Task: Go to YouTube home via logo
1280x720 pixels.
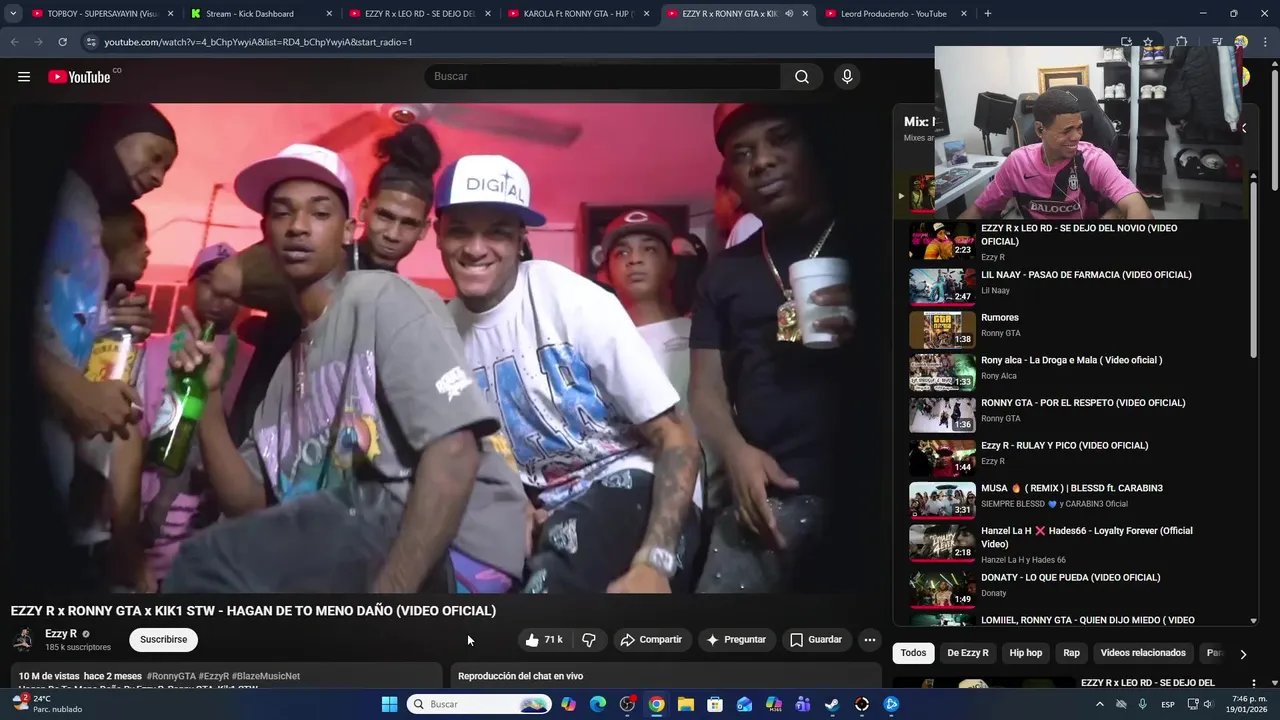Action: [79, 77]
